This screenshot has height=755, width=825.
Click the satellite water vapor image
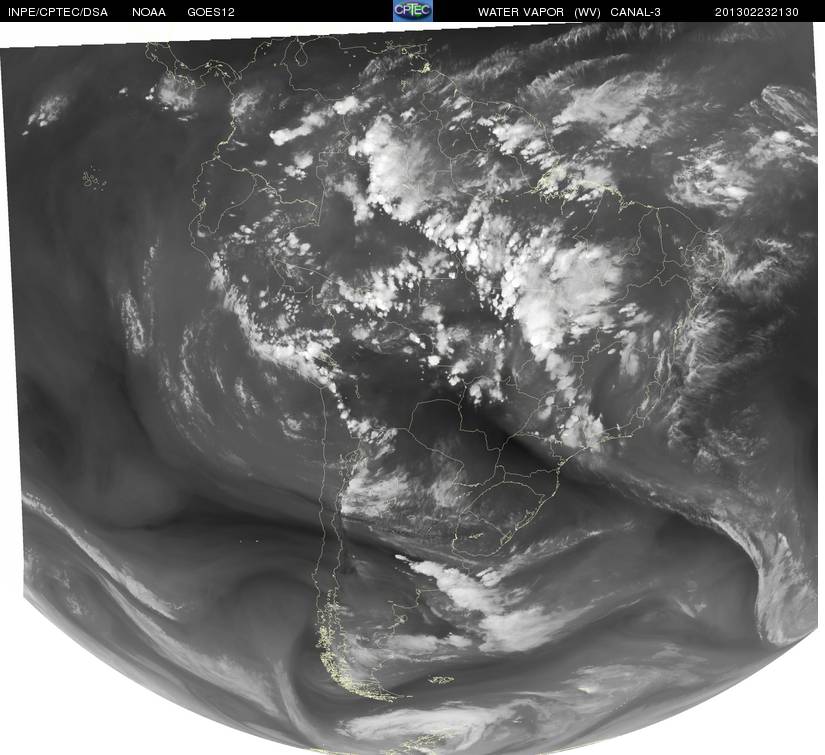(412, 388)
